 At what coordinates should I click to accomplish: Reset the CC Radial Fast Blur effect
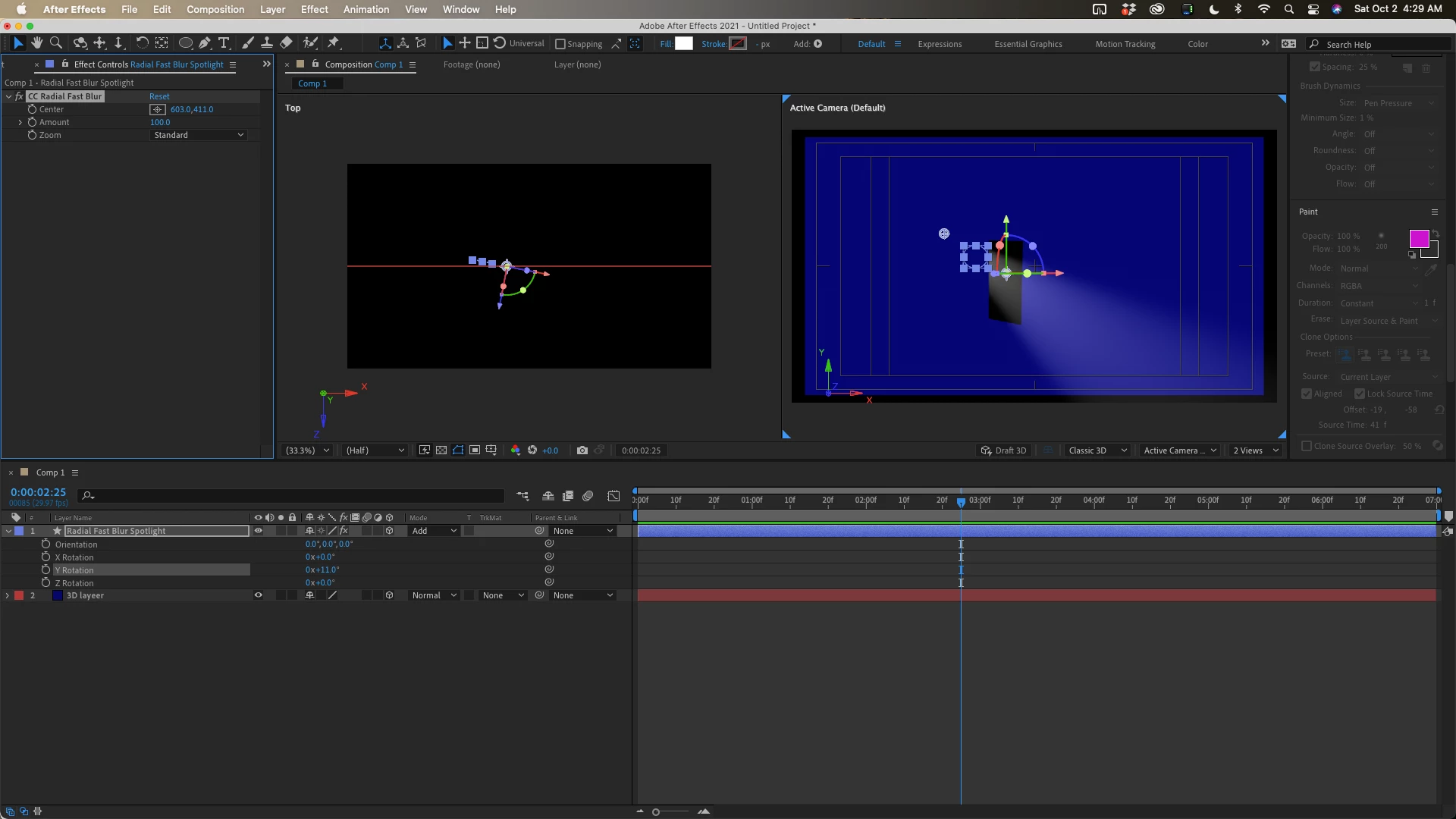pos(159,96)
